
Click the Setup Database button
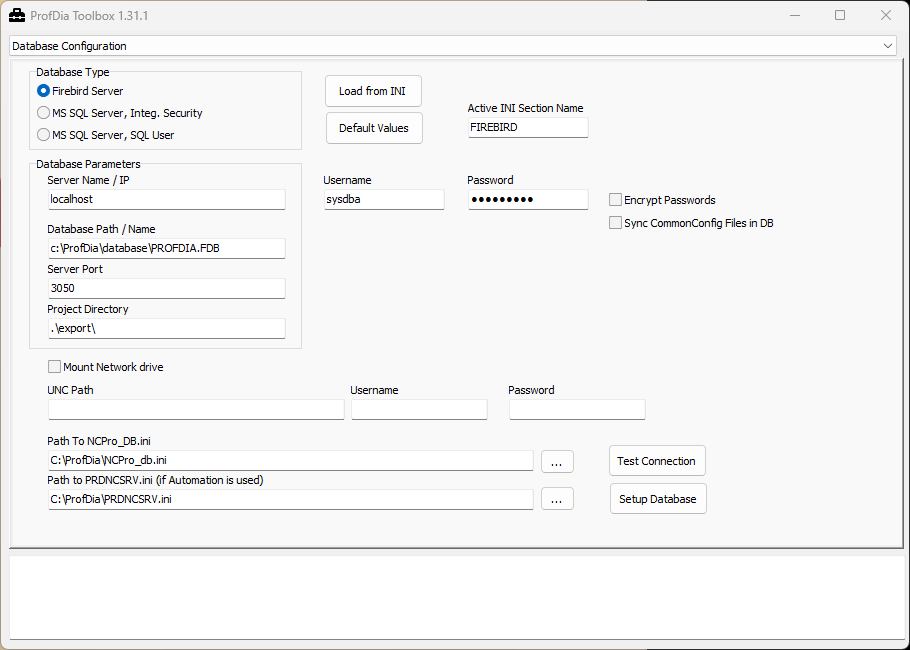click(x=657, y=499)
